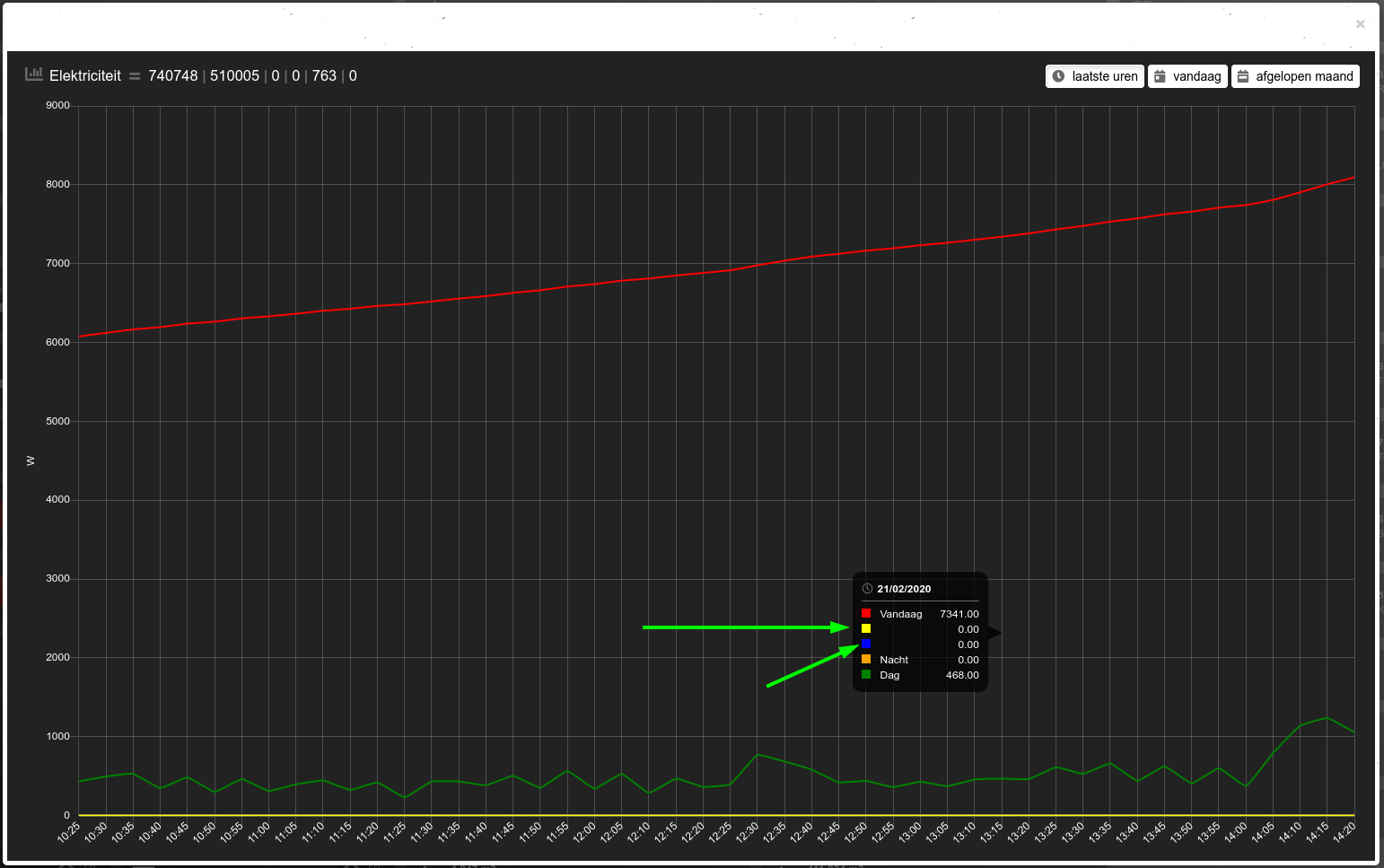
Task: Click the value 763 in the header
Action: coord(324,76)
